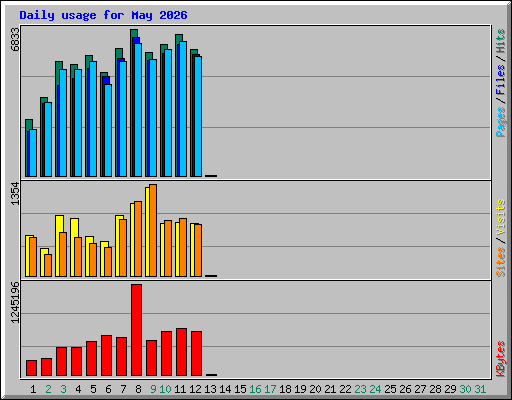
Task: Click day 13 on the axis
Action: tap(210, 389)
